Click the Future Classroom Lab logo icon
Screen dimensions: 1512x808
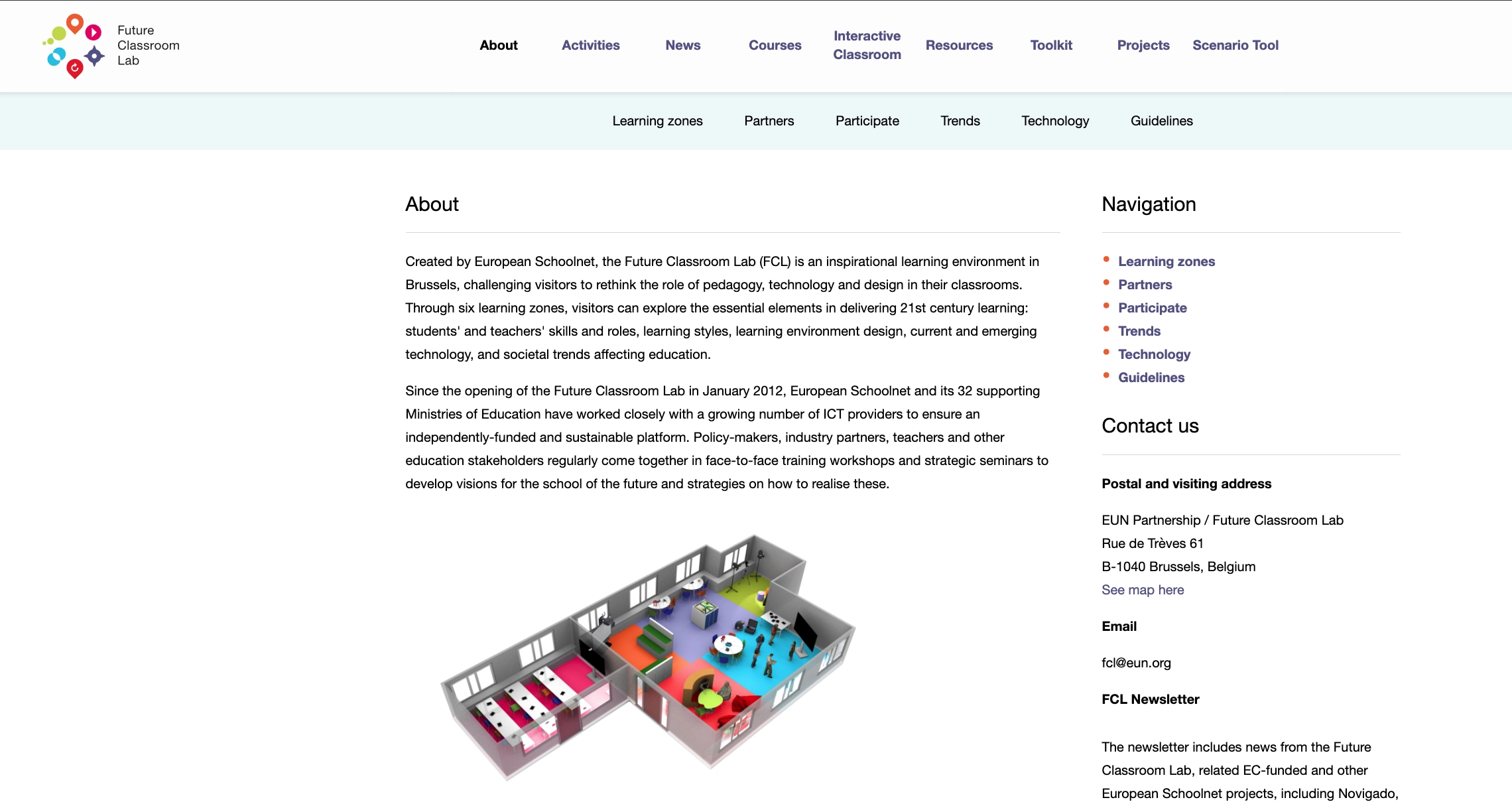74,46
